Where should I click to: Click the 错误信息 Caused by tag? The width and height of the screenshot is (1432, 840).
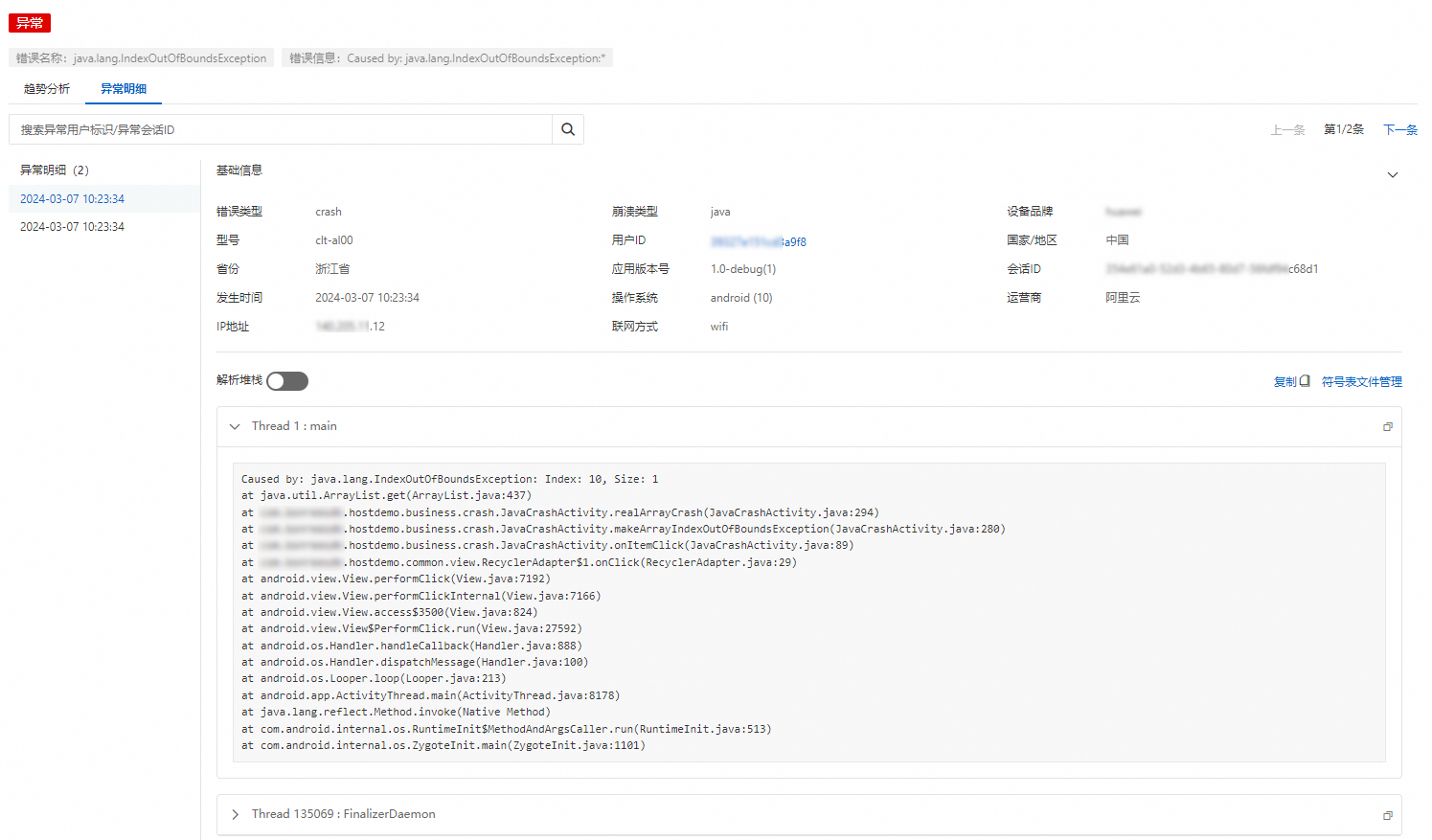[x=447, y=58]
